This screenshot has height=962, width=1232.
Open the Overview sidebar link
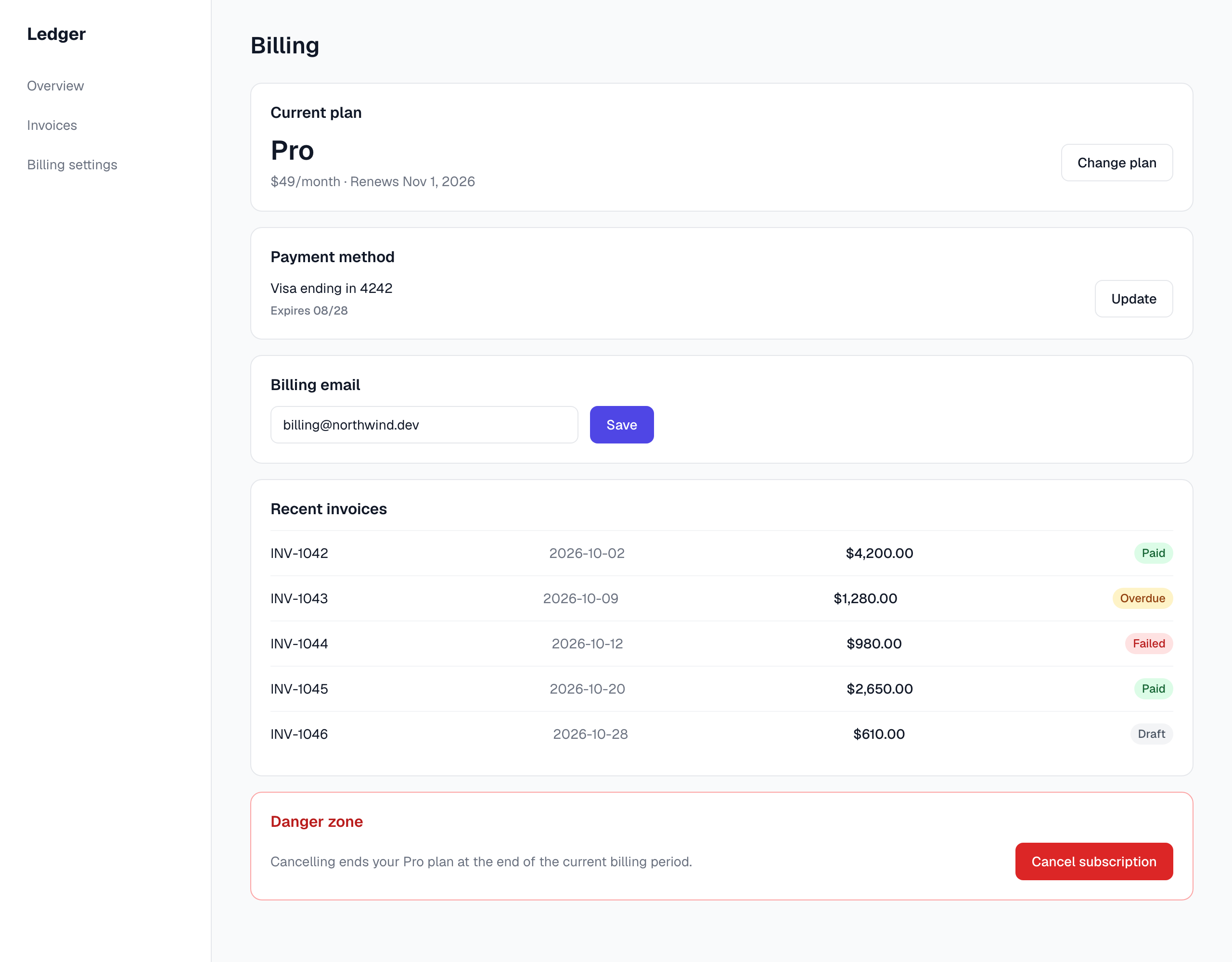tap(55, 86)
